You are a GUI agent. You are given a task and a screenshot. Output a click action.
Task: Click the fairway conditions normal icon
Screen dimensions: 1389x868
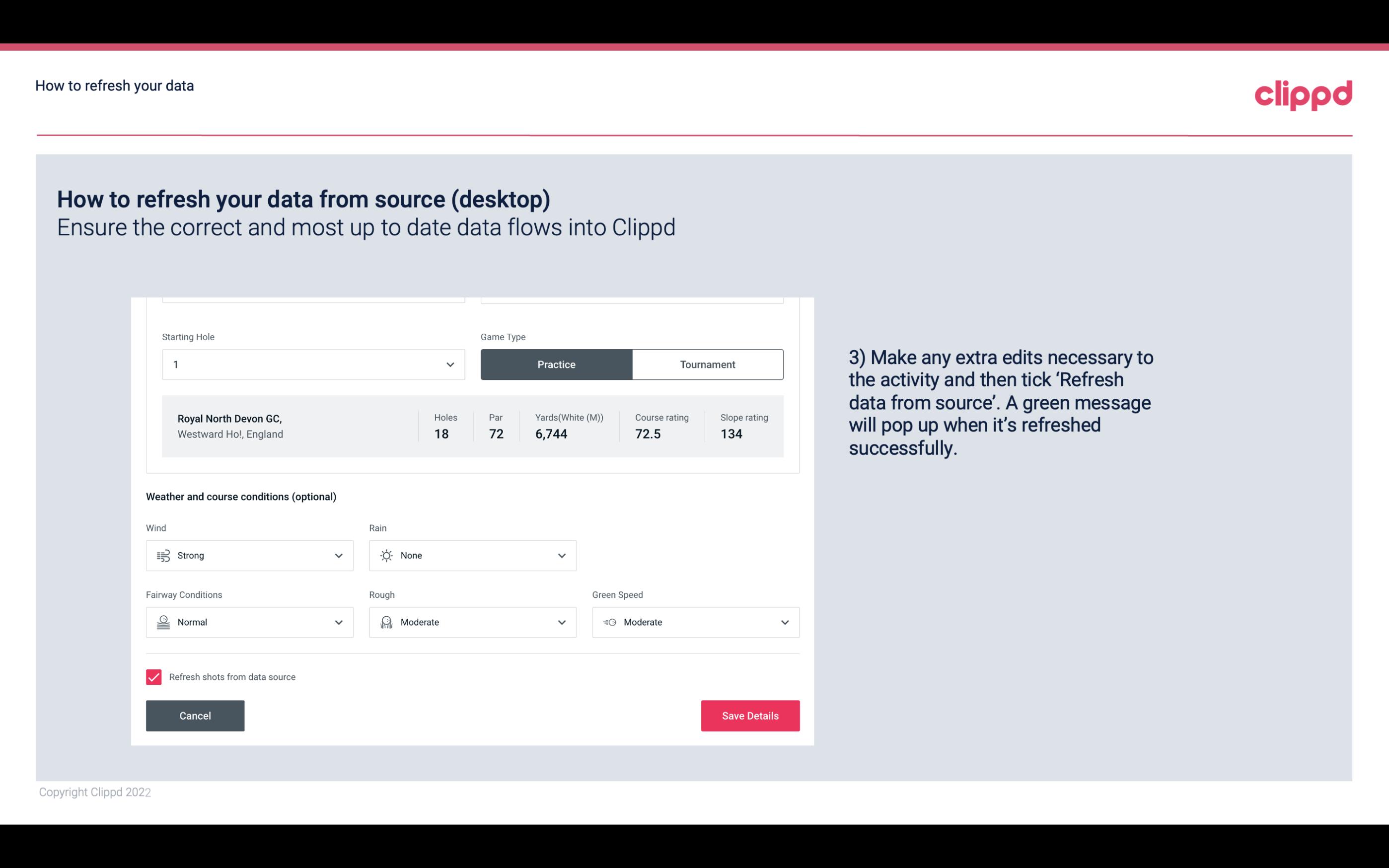163,622
